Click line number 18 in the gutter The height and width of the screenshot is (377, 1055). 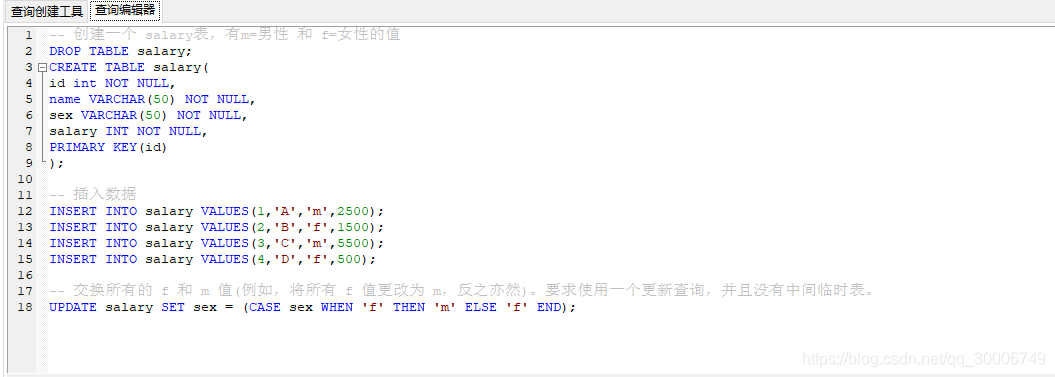pos(25,308)
